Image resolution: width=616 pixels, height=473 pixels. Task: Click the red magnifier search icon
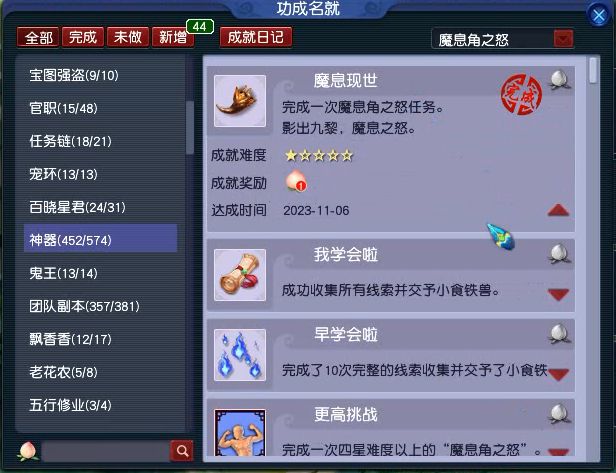tap(182, 451)
